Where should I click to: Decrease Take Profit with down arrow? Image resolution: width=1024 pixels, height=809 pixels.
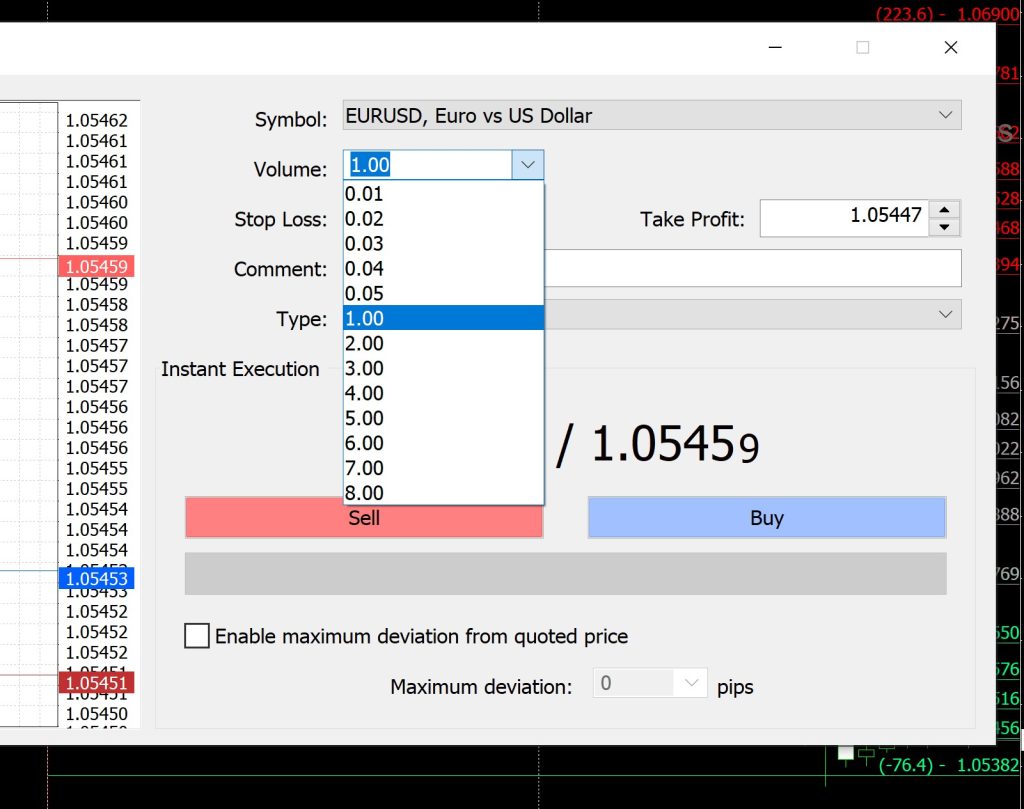point(944,227)
